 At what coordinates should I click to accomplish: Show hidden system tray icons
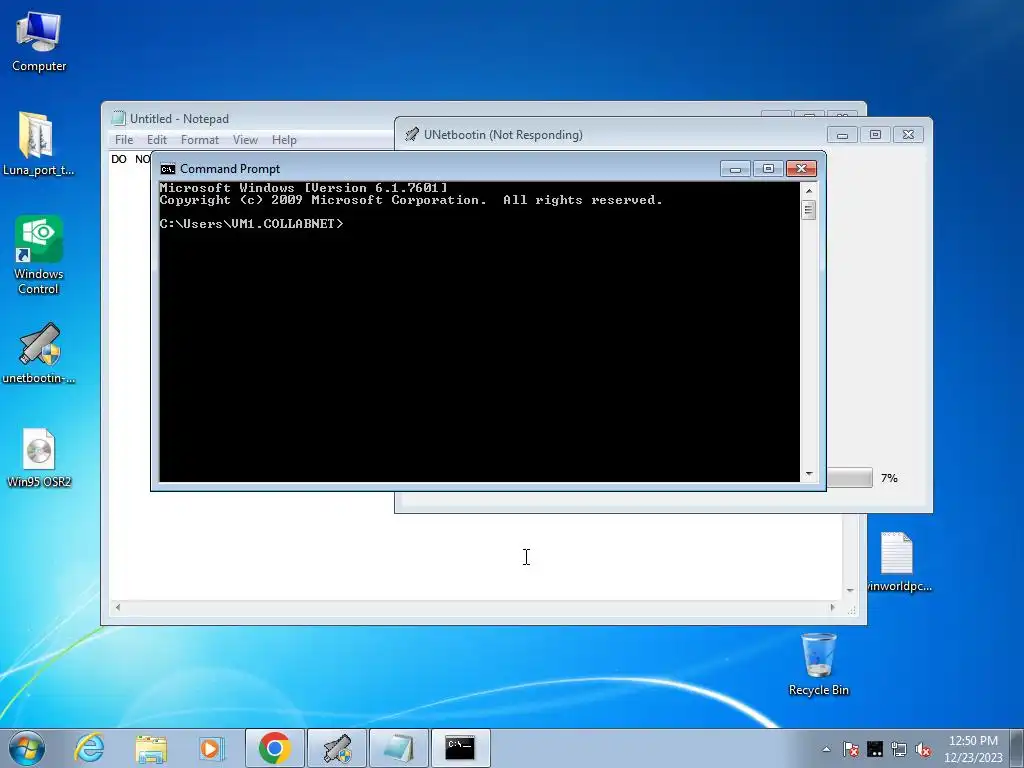point(827,749)
